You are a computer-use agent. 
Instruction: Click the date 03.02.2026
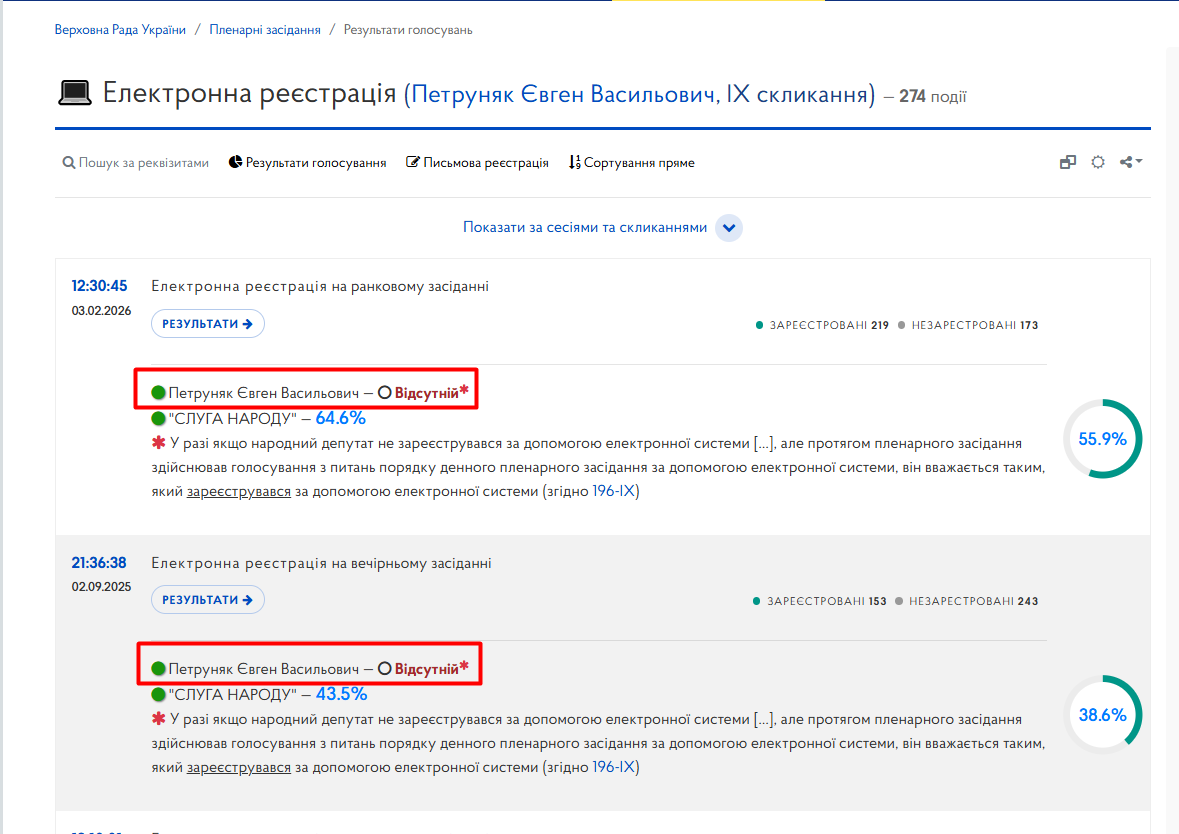pos(102,311)
